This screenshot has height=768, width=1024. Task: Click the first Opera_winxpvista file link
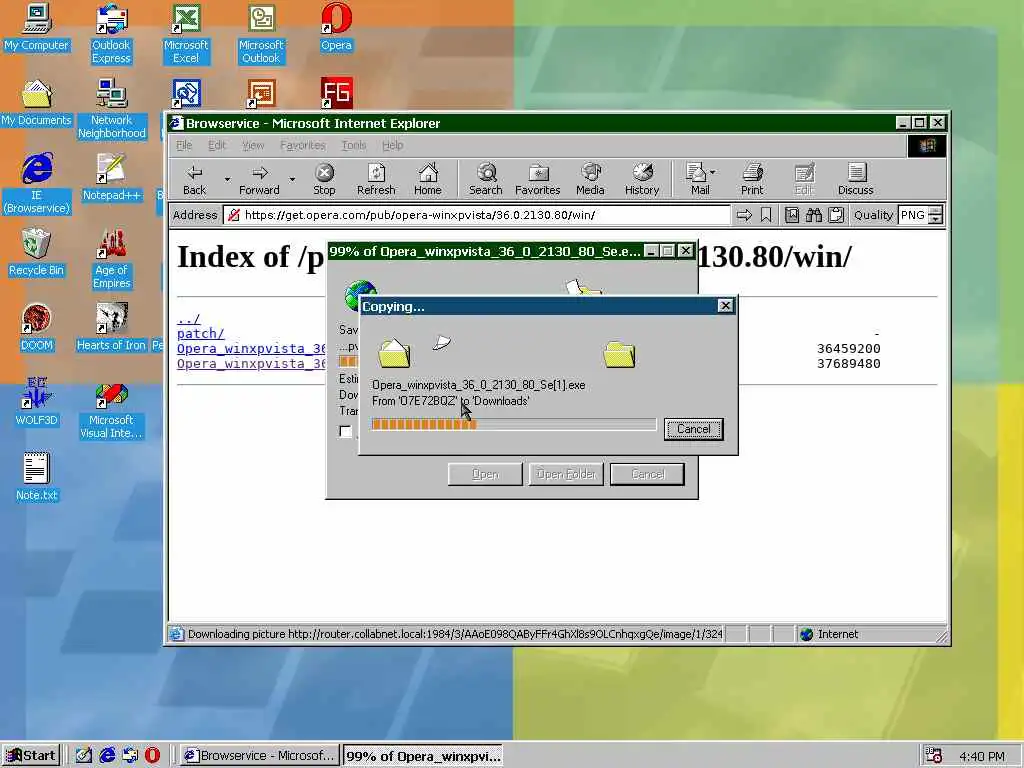tap(251, 349)
